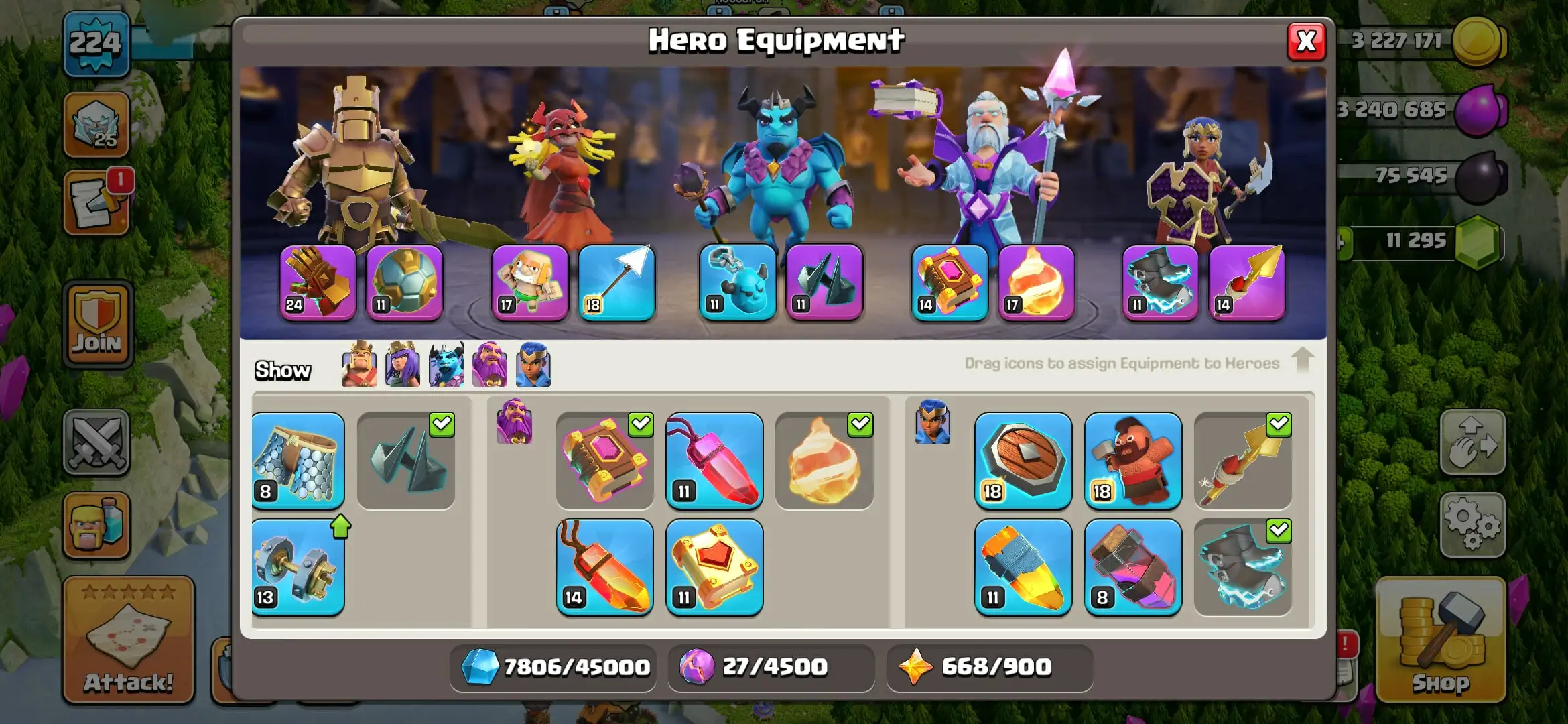Toggle Barbarian King filter in Show row
The width and height of the screenshot is (1568, 724).
click(359, 364)
